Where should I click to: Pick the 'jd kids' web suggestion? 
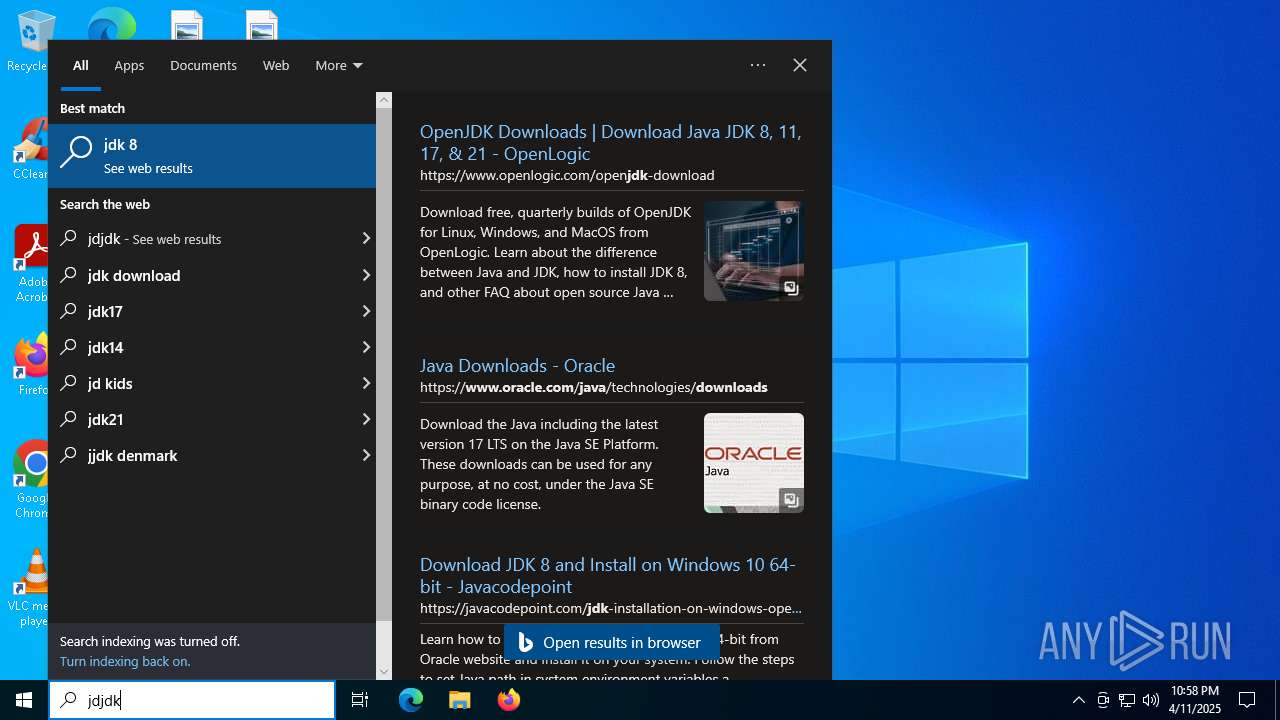212,383
